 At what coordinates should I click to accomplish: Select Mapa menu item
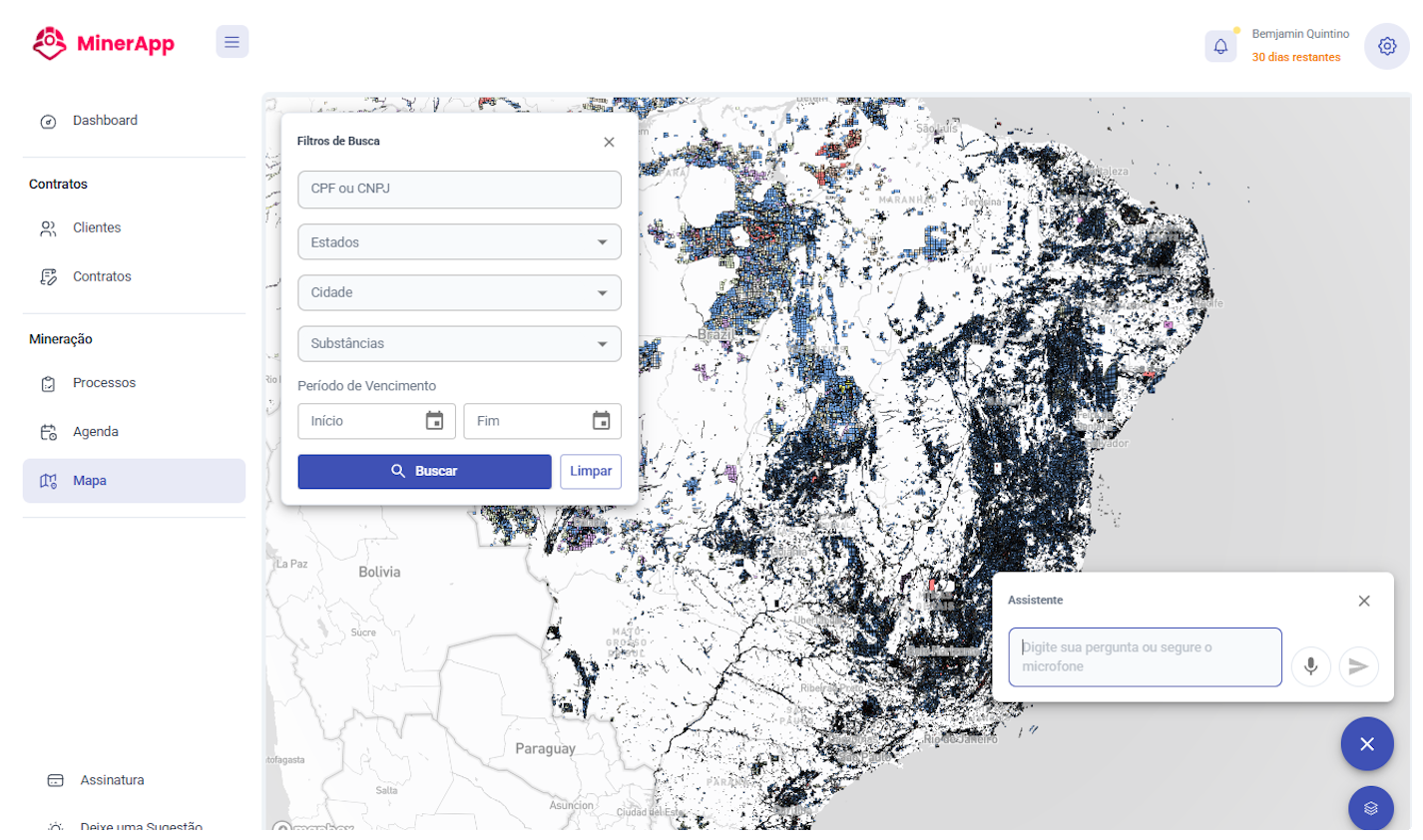pos(134,481)
